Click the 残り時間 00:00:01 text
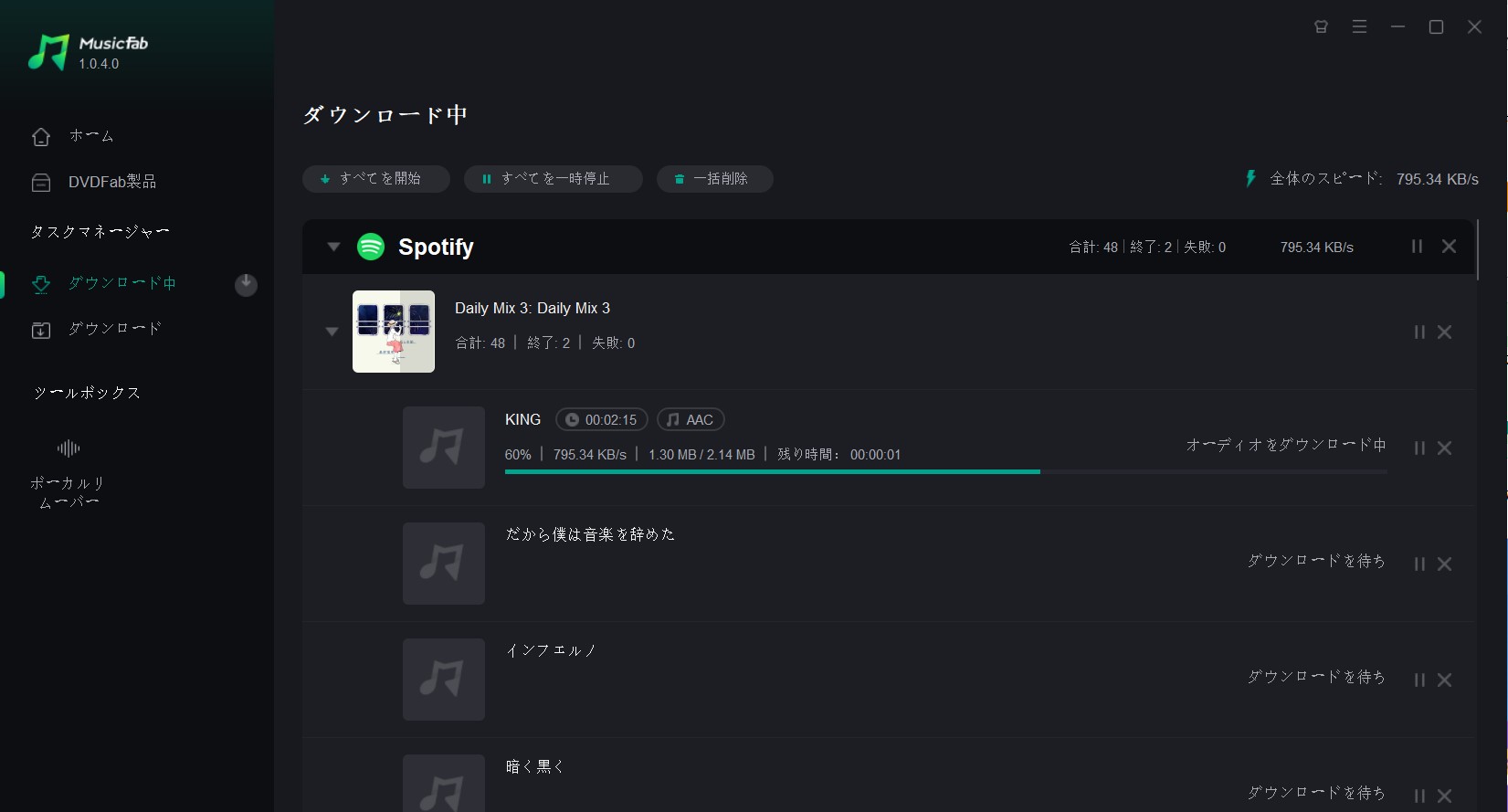Screen dimensions: 1508x812 pos(838,455)
